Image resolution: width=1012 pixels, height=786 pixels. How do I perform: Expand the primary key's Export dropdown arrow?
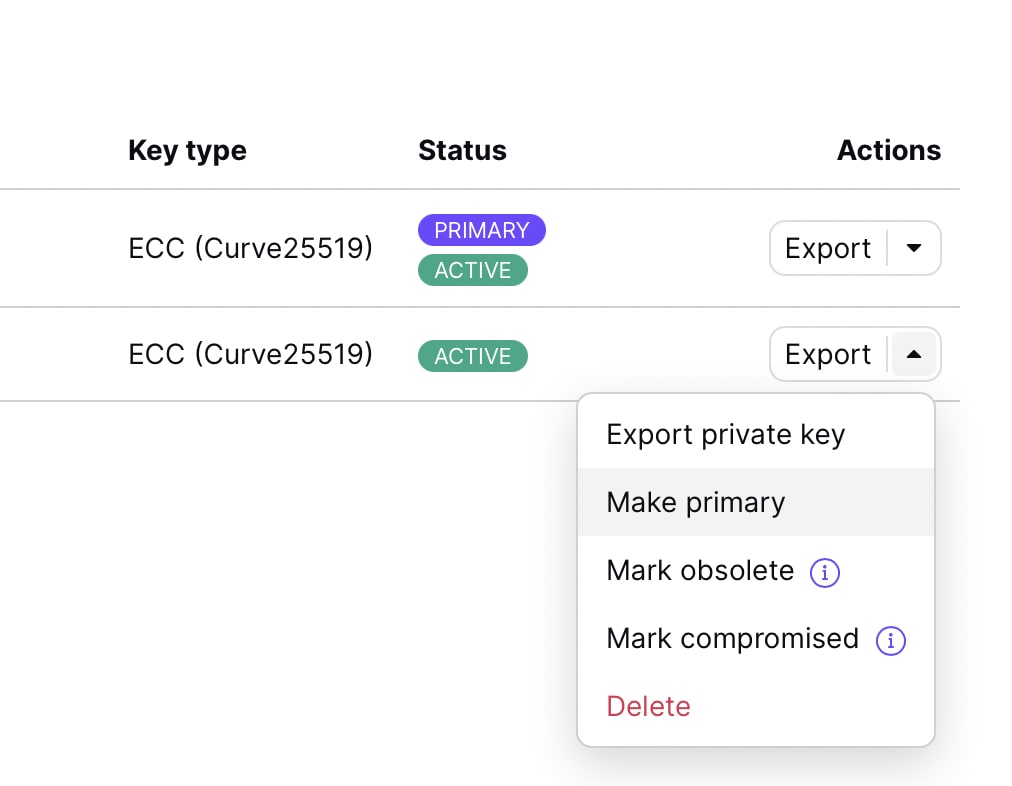(x=913, y=248)
